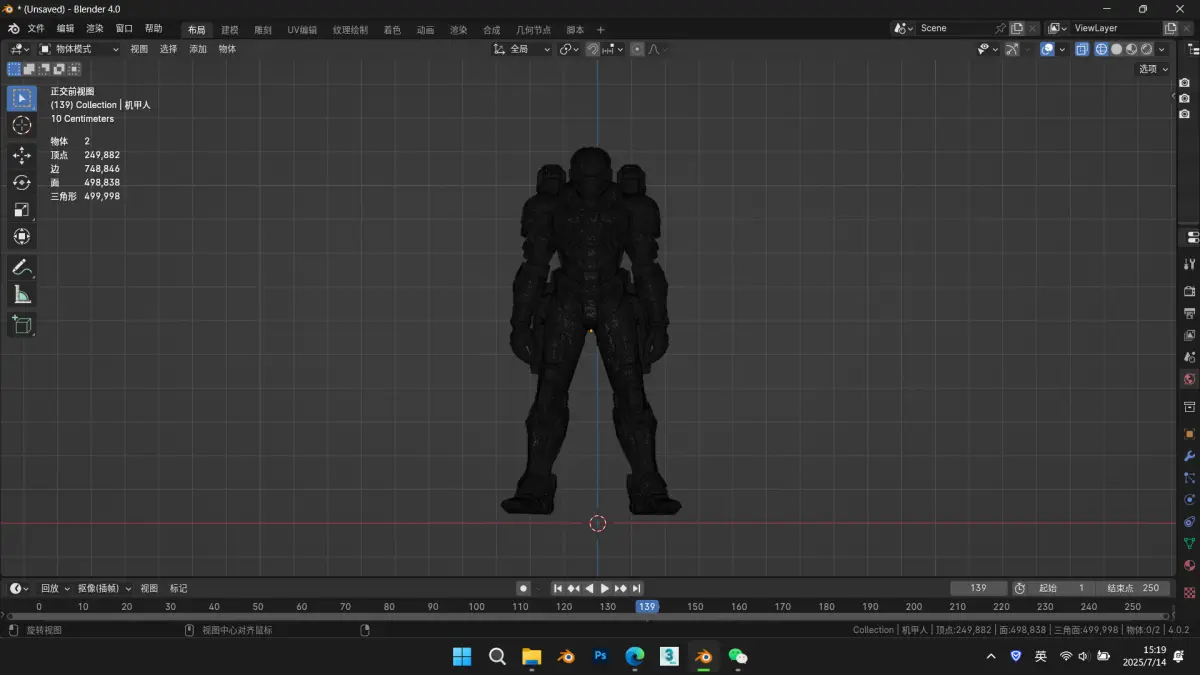Open the 文件 menu
1200x675 pixels.
36,29
